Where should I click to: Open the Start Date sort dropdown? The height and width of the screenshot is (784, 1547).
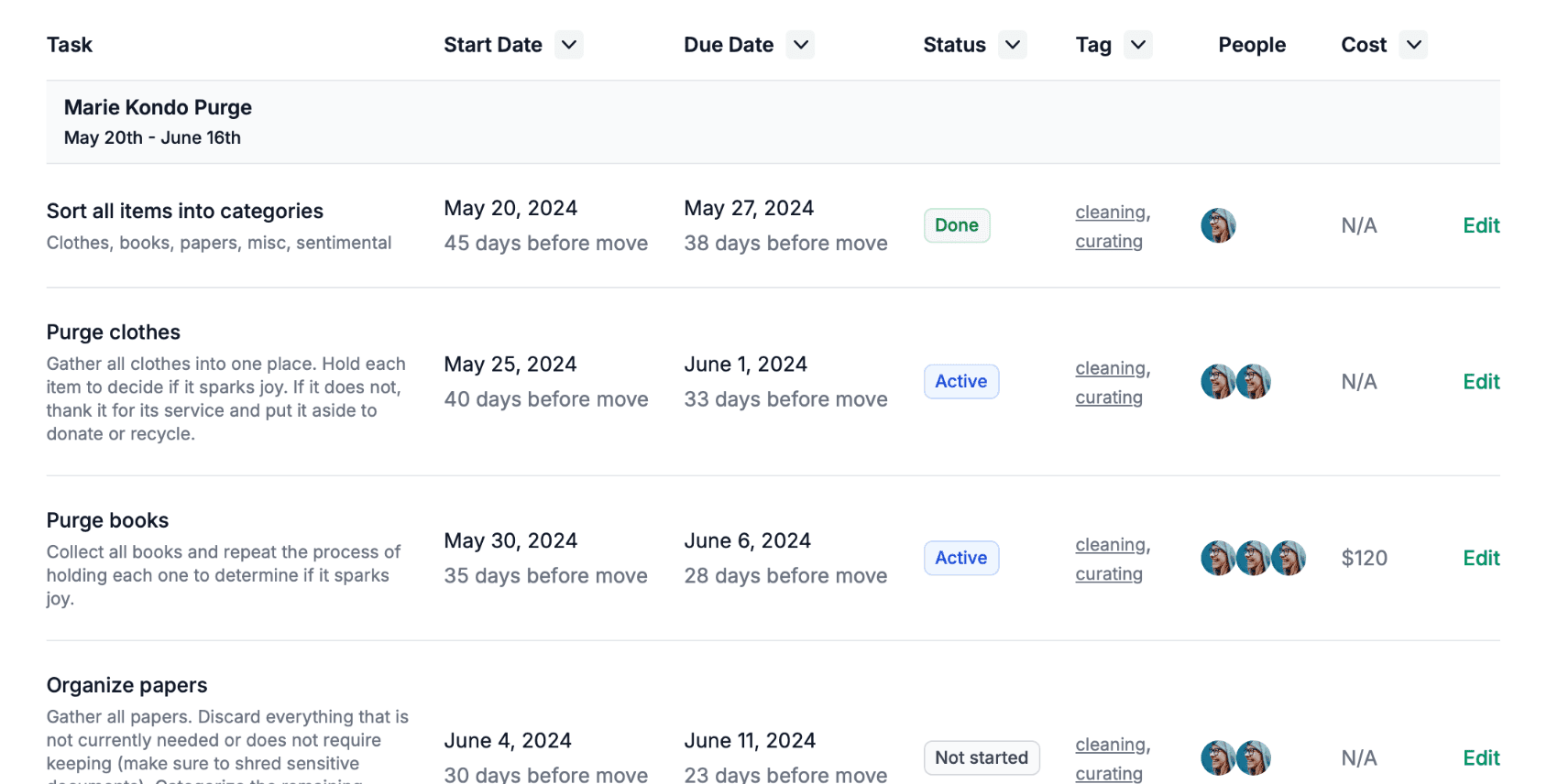click(569, 45)
